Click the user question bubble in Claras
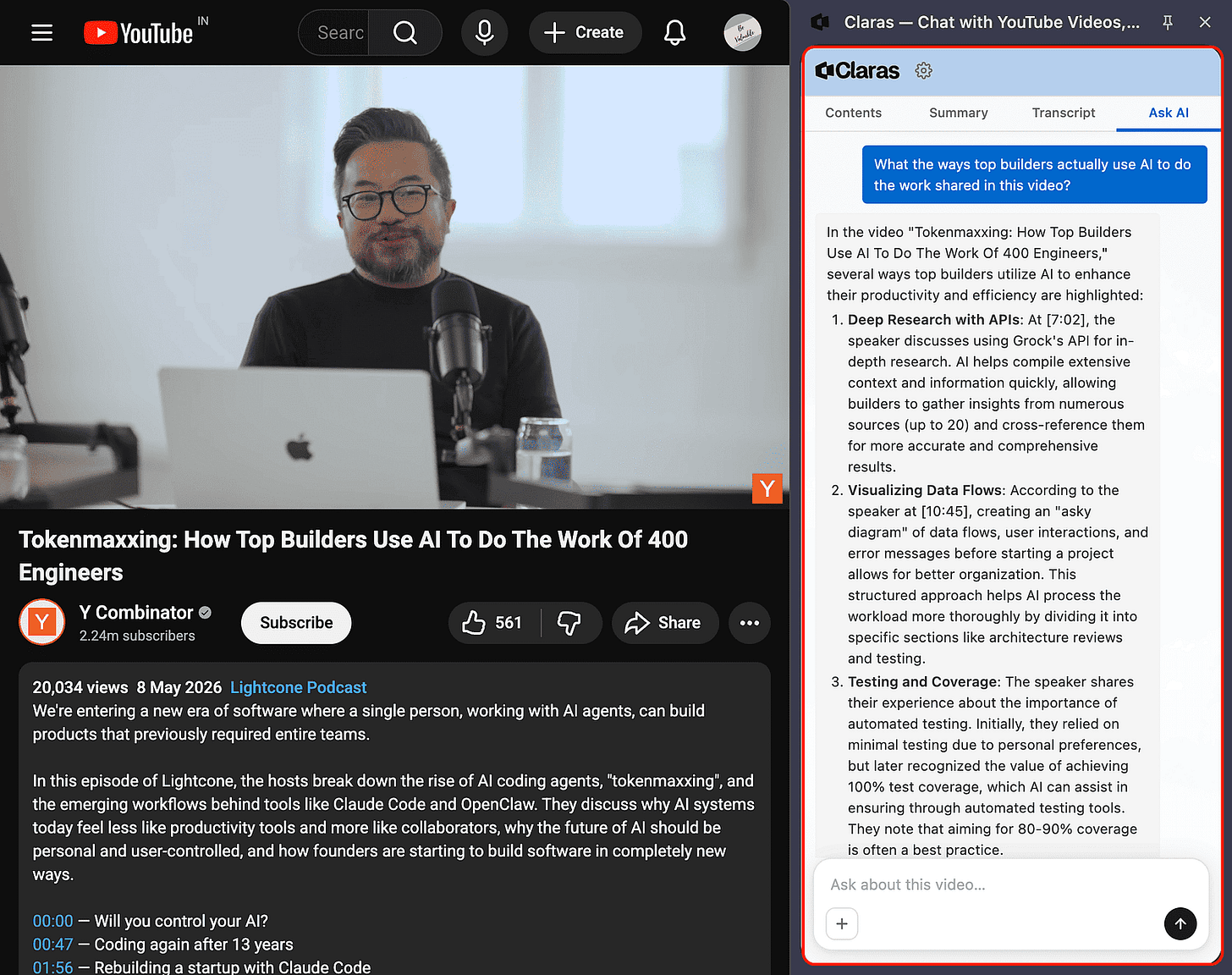The image size is (1232, 975). click(1034, 175)
